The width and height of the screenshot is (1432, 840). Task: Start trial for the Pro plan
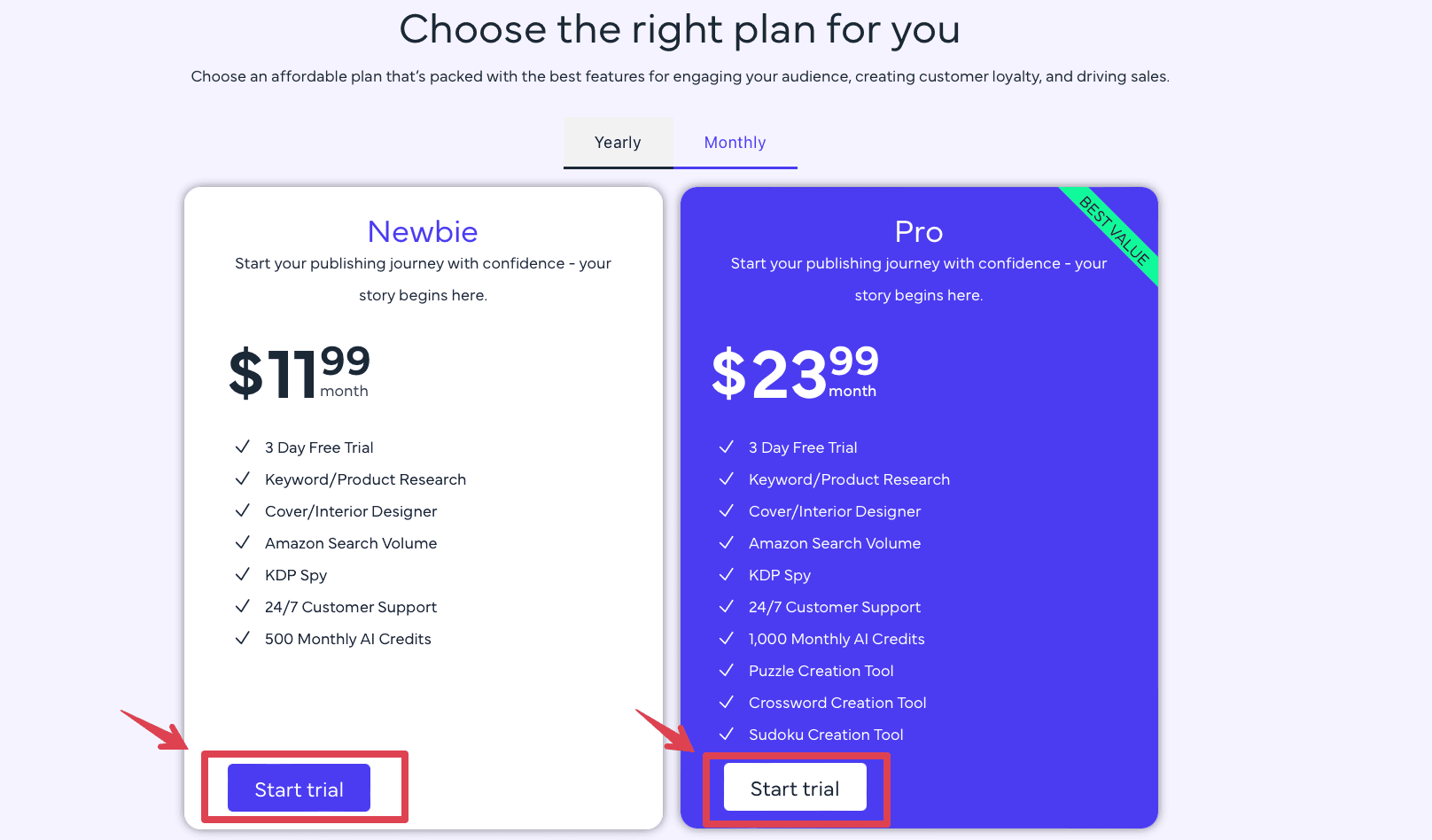[x=795, y=788]
